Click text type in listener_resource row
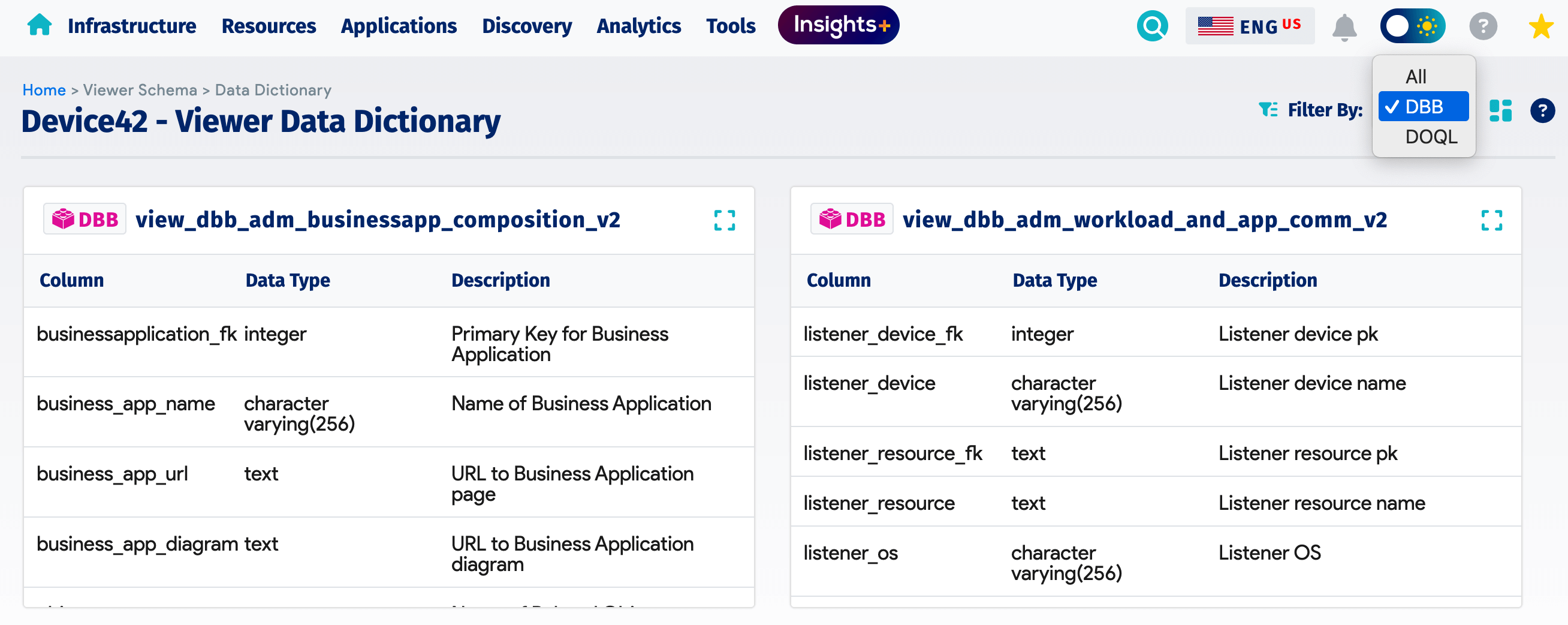The height and width of the screenshot is (625, 1568). click(x=1028, y=504)
